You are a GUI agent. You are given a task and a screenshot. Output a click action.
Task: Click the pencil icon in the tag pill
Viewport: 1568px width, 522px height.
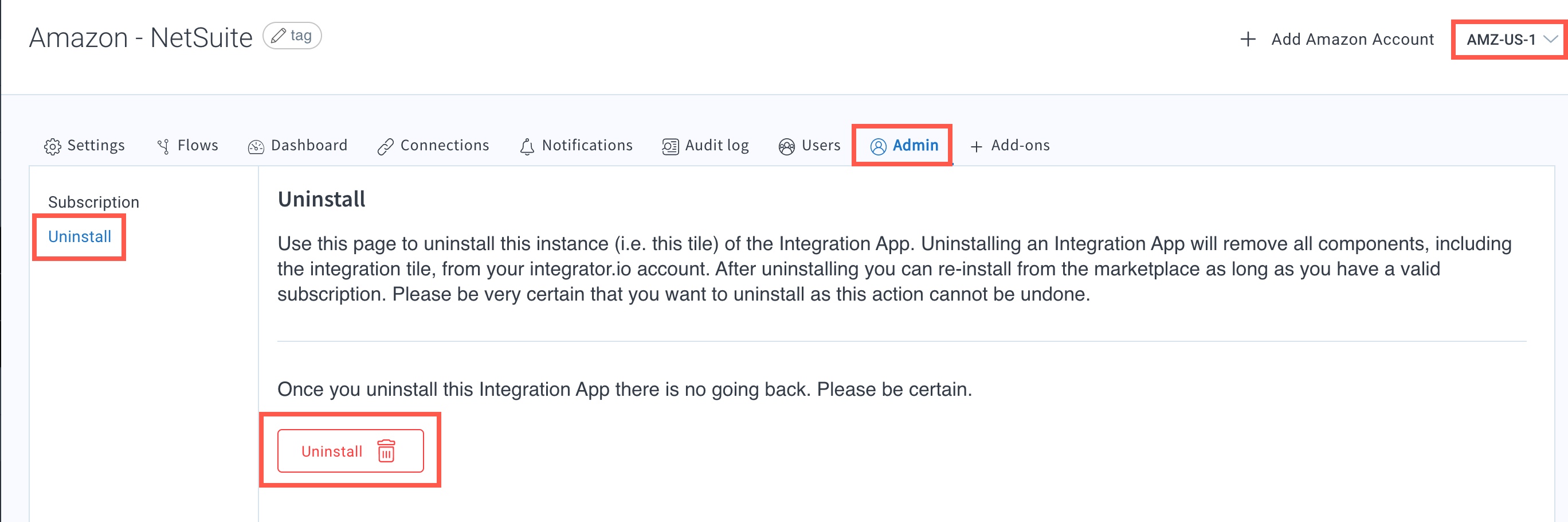[278, 36]
